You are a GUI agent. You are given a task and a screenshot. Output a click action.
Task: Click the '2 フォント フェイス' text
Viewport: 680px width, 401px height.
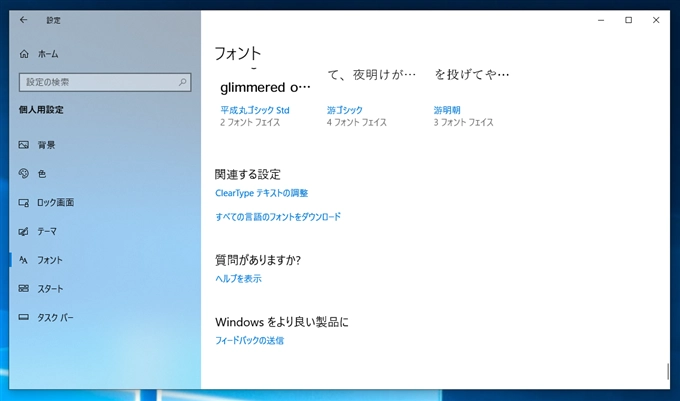click(x=250, y=123)
